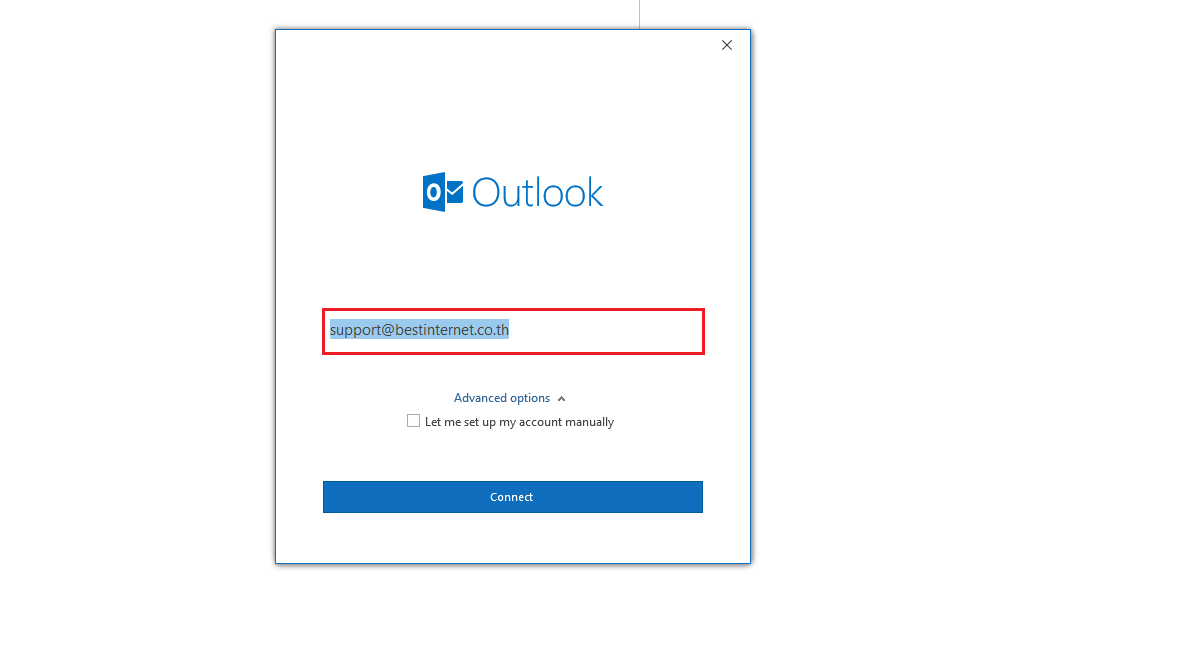
Task: Click the white envelope in the Outlook logo
Action: (x=454, y=191)
